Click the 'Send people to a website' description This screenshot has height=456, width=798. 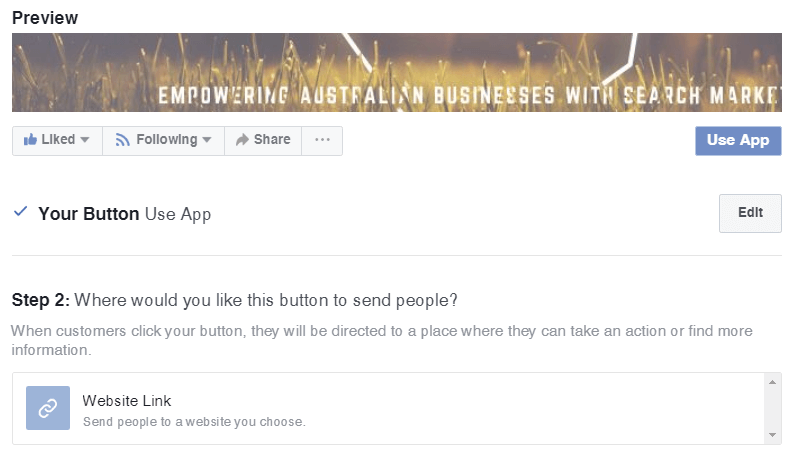pyautogui.click(x=194, y=422)
